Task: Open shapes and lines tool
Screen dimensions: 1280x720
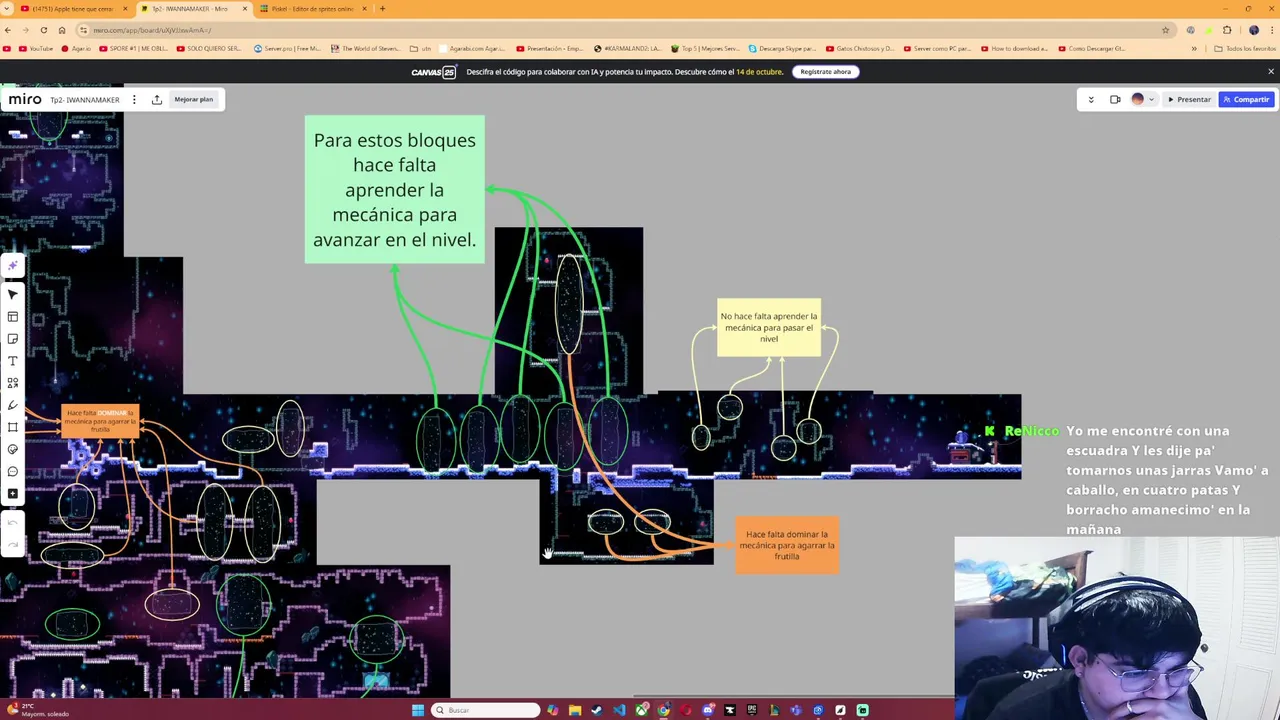Action: point(12,383)
